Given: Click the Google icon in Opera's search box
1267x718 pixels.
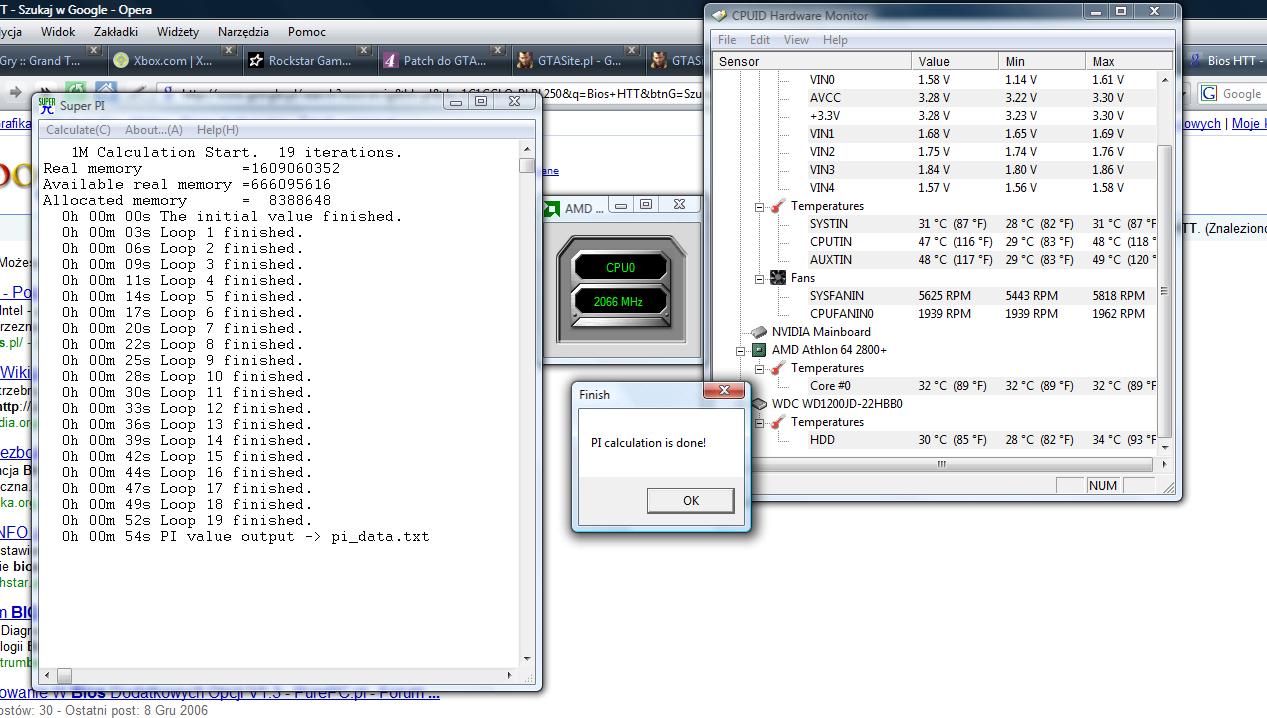Looking at the screenshot, I should pyautogui.click(x=1210, y=93).
